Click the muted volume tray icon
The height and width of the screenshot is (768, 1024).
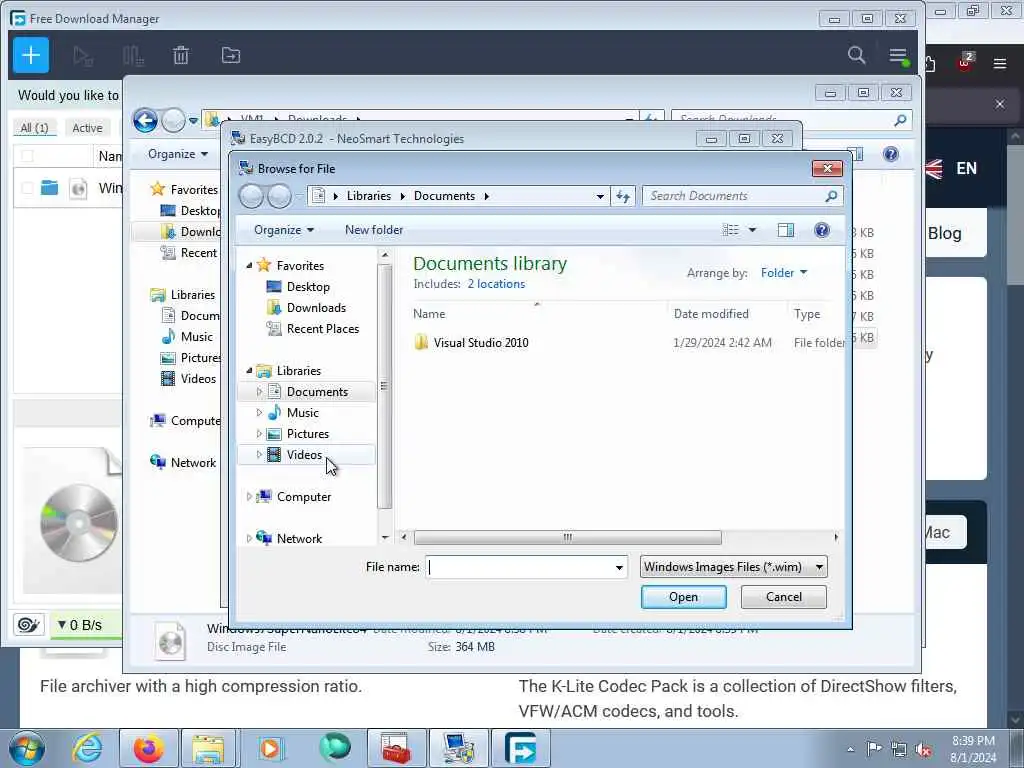click(923, 749)
